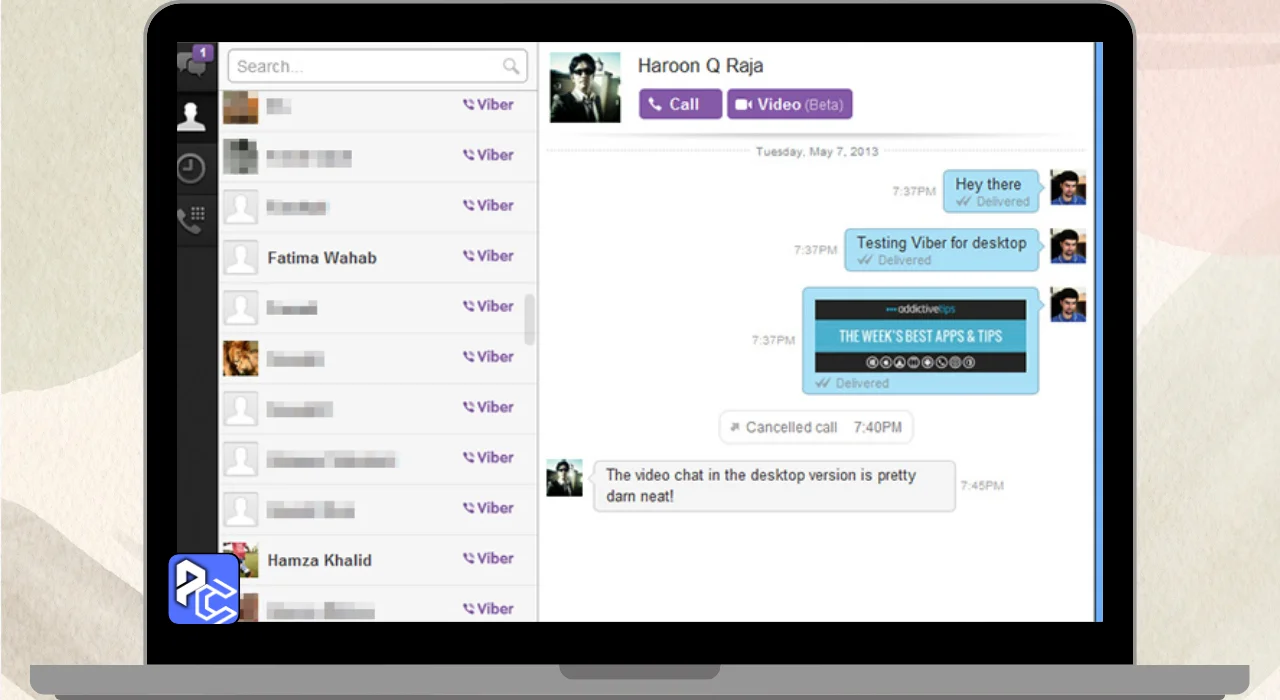Click Fatima Wahab's placeholder avatar
Screen dimensions: 1280x700
point(240,258)
